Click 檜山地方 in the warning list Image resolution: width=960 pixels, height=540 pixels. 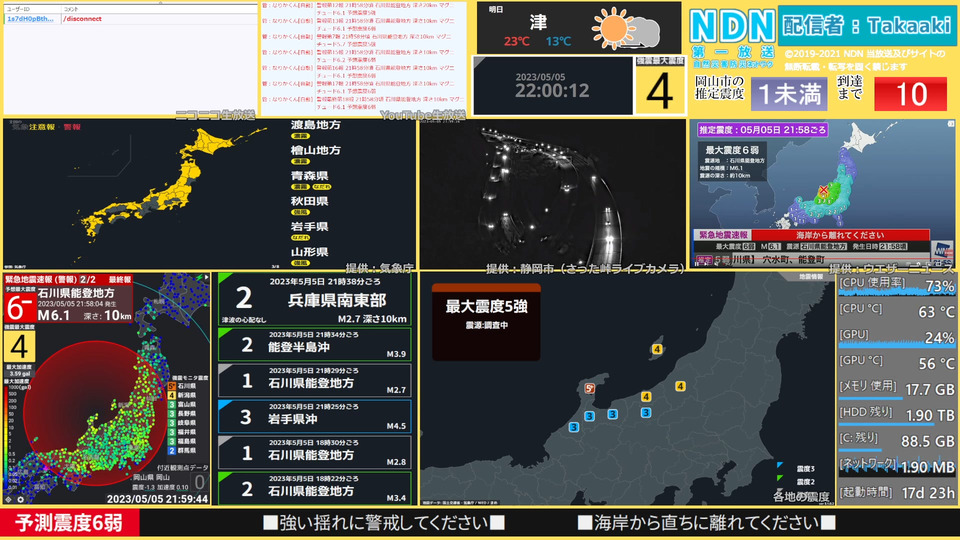[x=315, y=151]
